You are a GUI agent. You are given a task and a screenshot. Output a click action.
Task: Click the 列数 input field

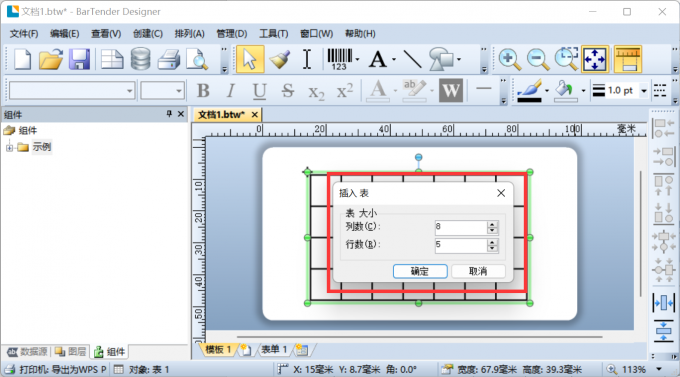[461, 227]
